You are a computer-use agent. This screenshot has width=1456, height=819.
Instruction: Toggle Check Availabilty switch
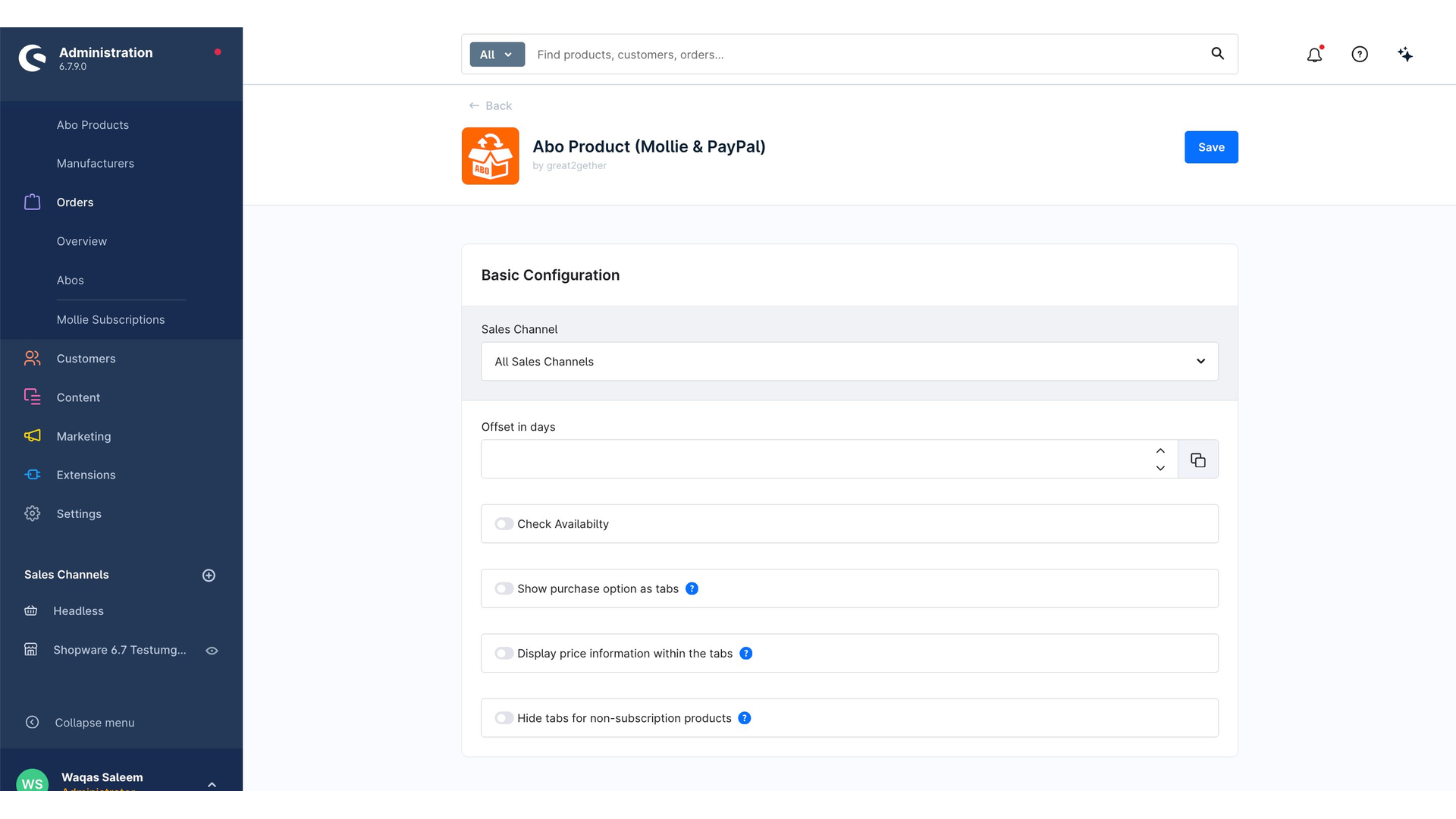(504, 524)
